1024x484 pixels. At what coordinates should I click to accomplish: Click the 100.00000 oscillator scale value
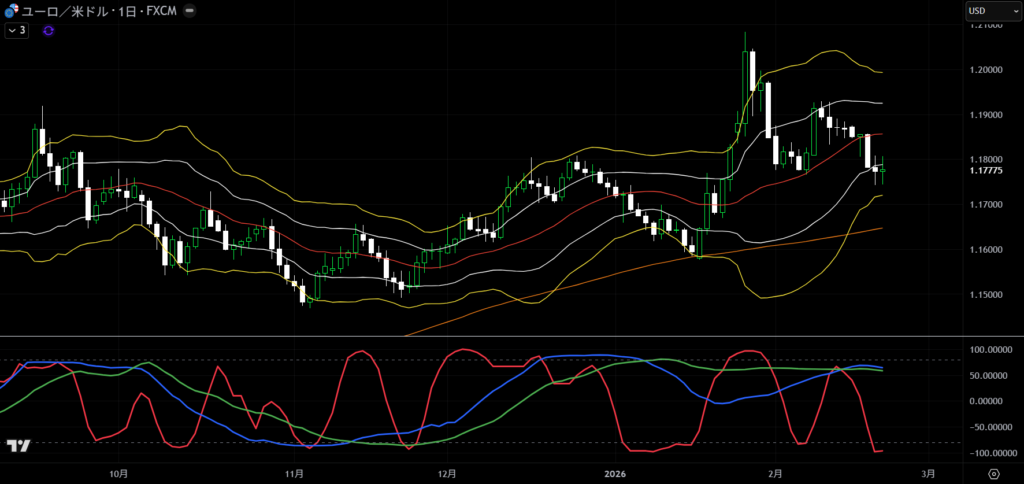pos(988,350)
